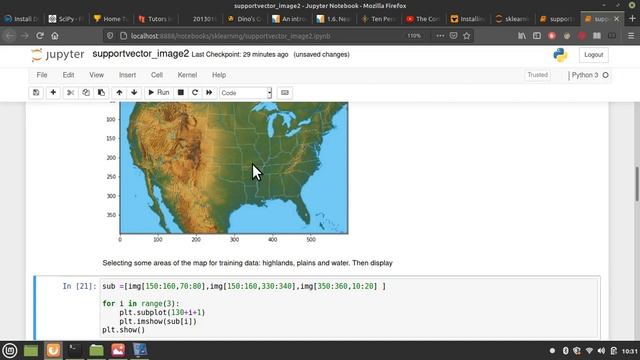640x360 pixels.
Task: Open Firefox library icon
Action: click(x=522, y=36)
